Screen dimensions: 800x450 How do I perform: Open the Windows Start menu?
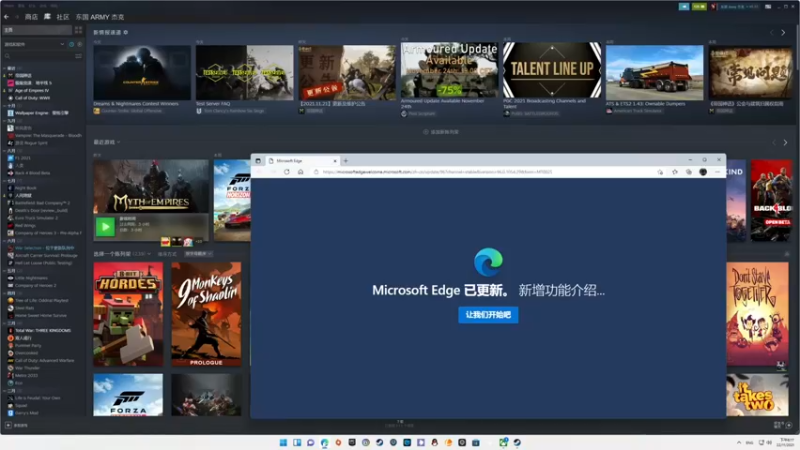pyautogui.click(x=283, y=442)
